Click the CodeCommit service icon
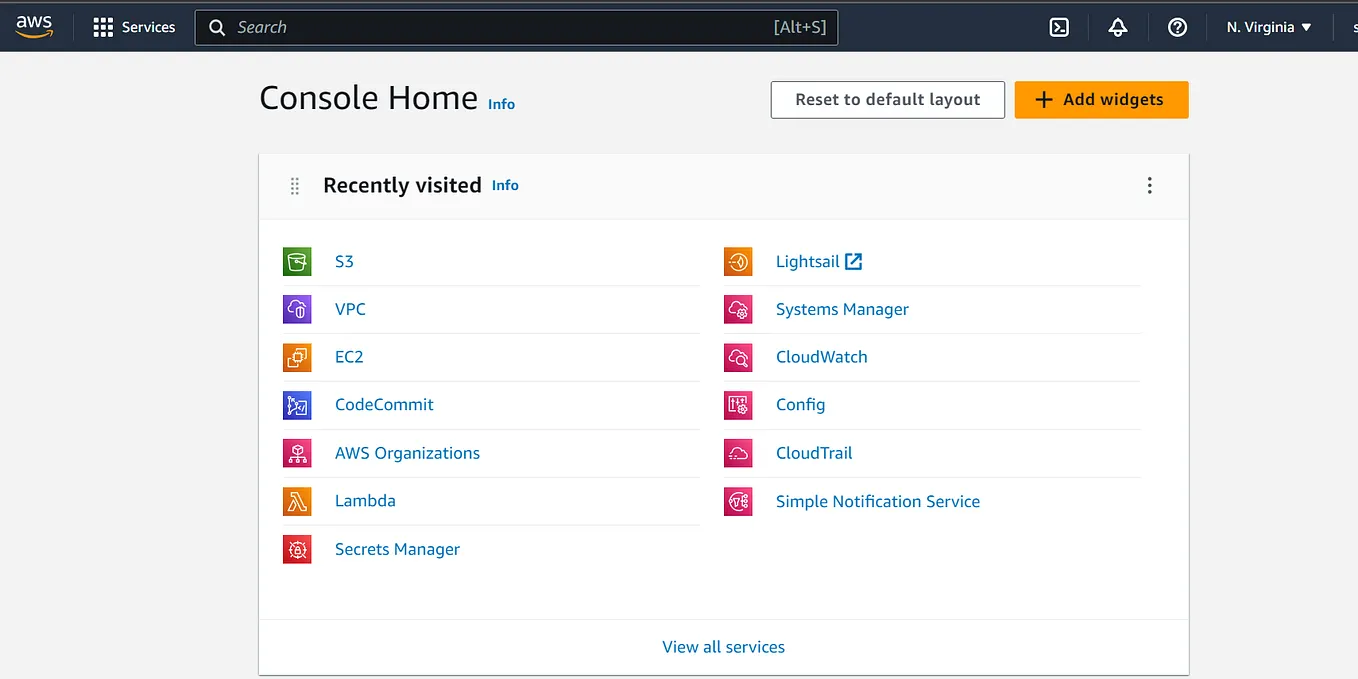 297,405
